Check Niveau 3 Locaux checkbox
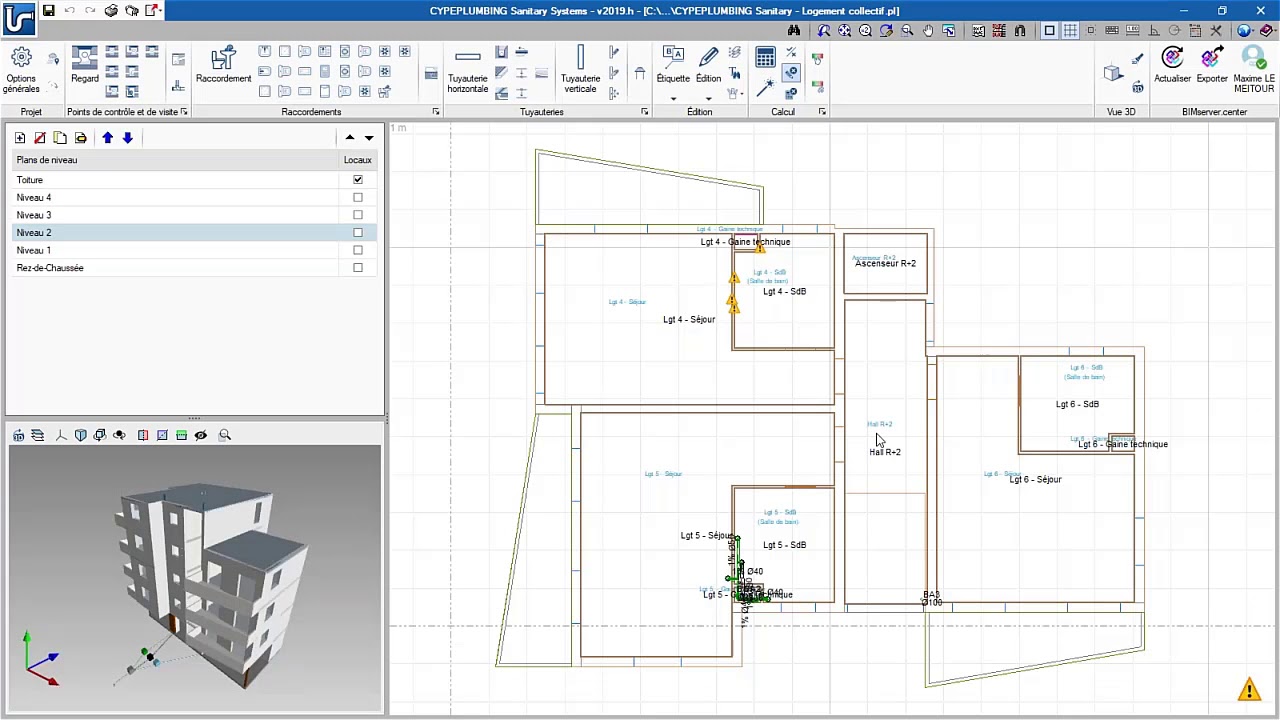 pos(358,215)
